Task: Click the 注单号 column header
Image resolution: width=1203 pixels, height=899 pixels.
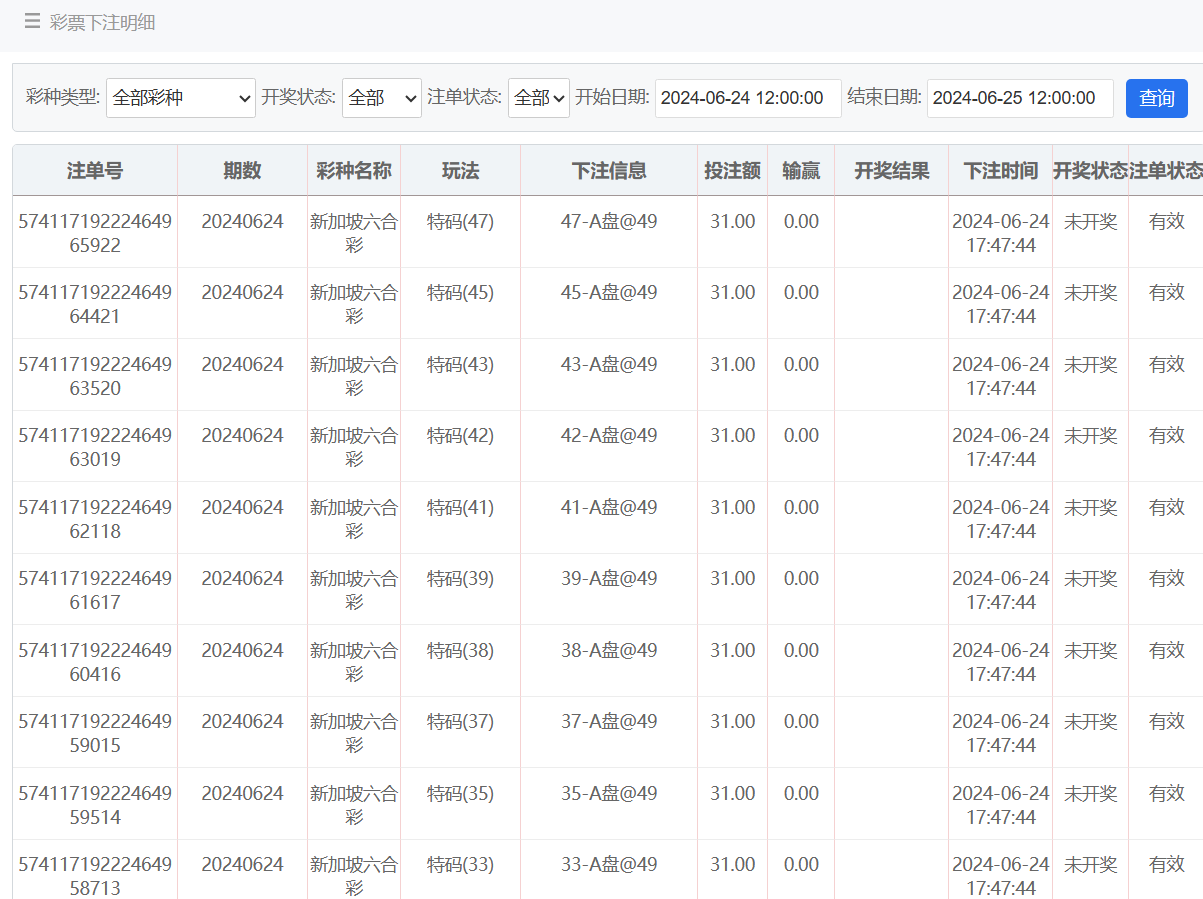Action: pyautogui.click(x=95, y=171)
